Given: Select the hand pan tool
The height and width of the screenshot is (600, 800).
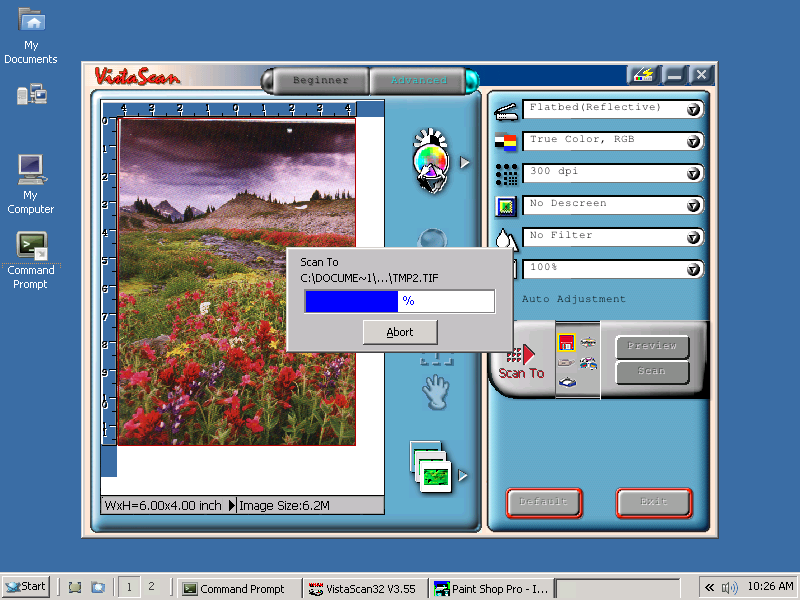Looking at the screenshot, I should point(434,392).
